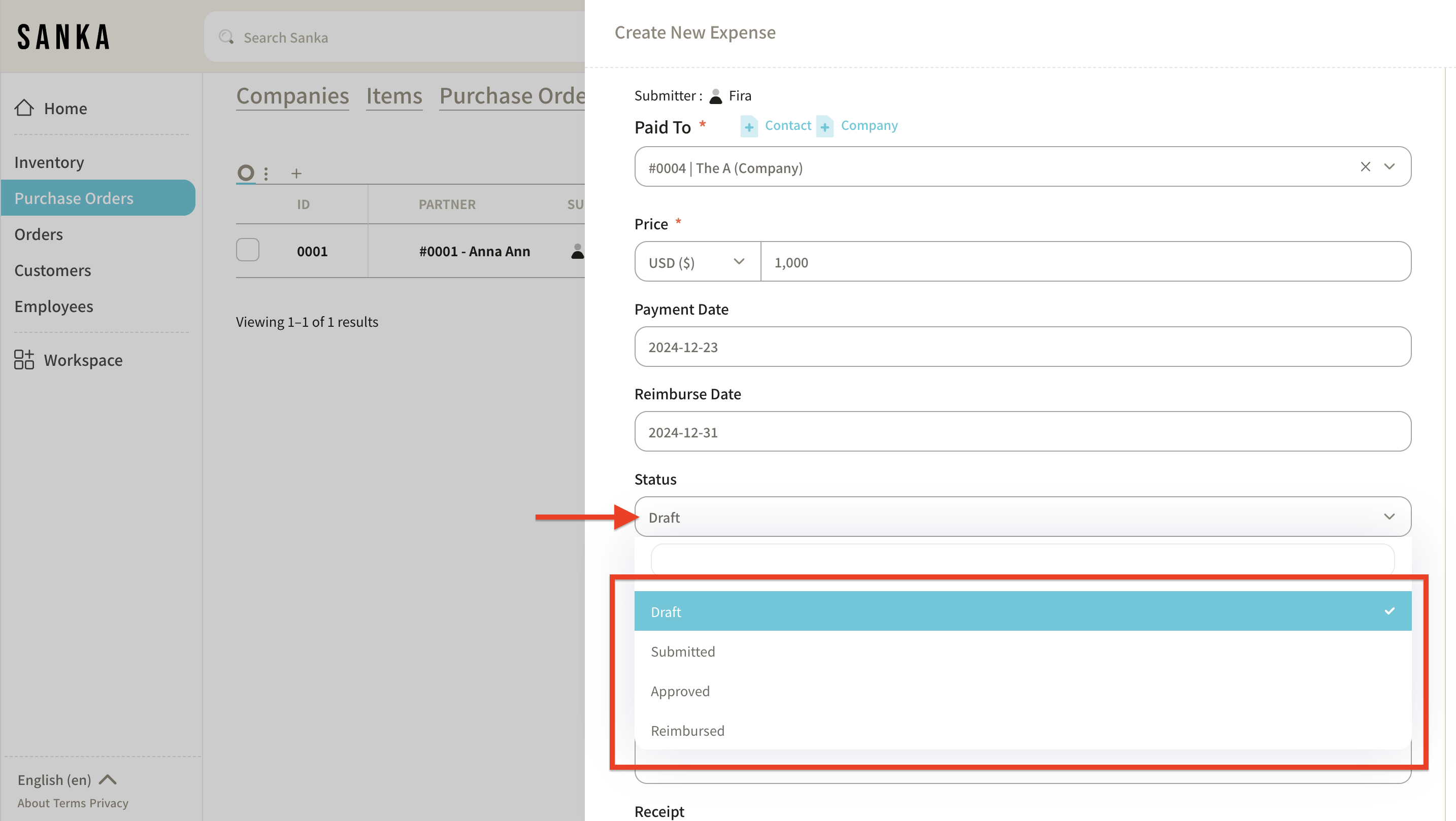
Task: Check the checkbox for order 0001
Action: pos(248,250)
